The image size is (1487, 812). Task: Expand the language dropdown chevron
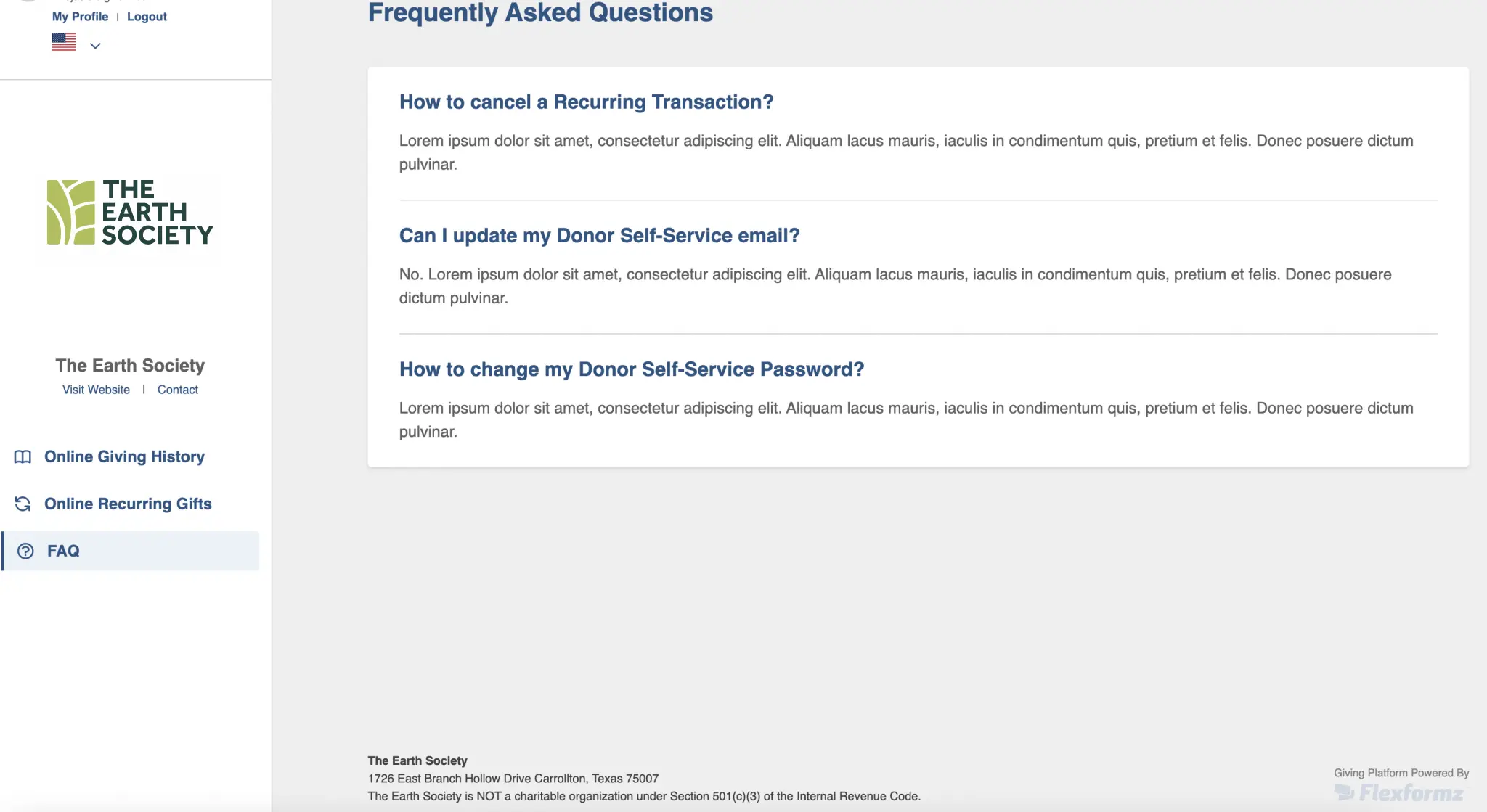tap(95, 46)
